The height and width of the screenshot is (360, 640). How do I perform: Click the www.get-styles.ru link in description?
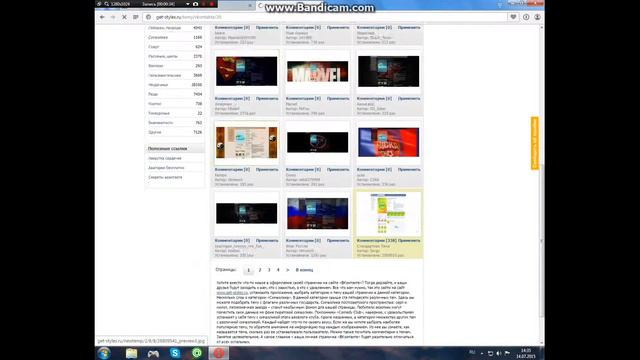[x=232, y=293]
